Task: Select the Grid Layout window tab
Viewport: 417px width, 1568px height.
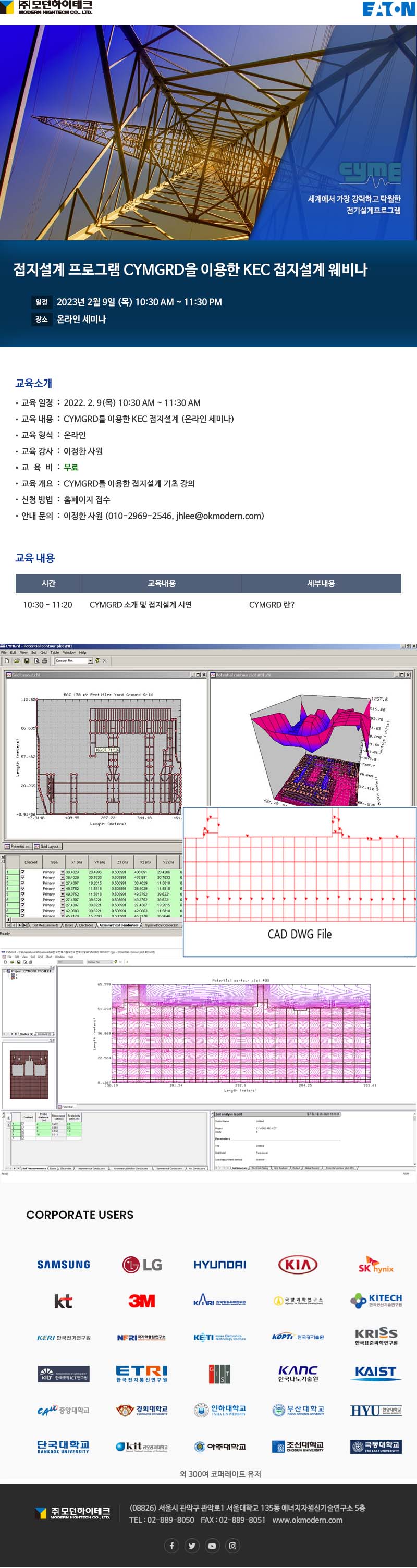Action: pyautogui.click(x=48, y=846)
